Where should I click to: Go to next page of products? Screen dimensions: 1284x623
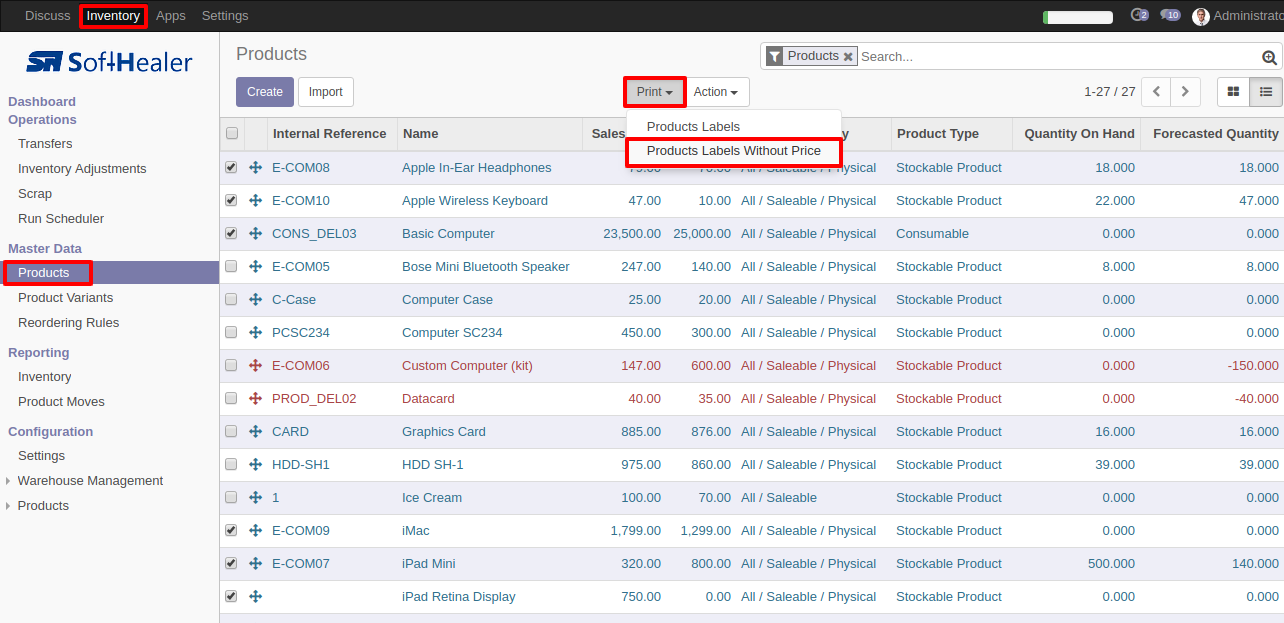(1186, 92)
